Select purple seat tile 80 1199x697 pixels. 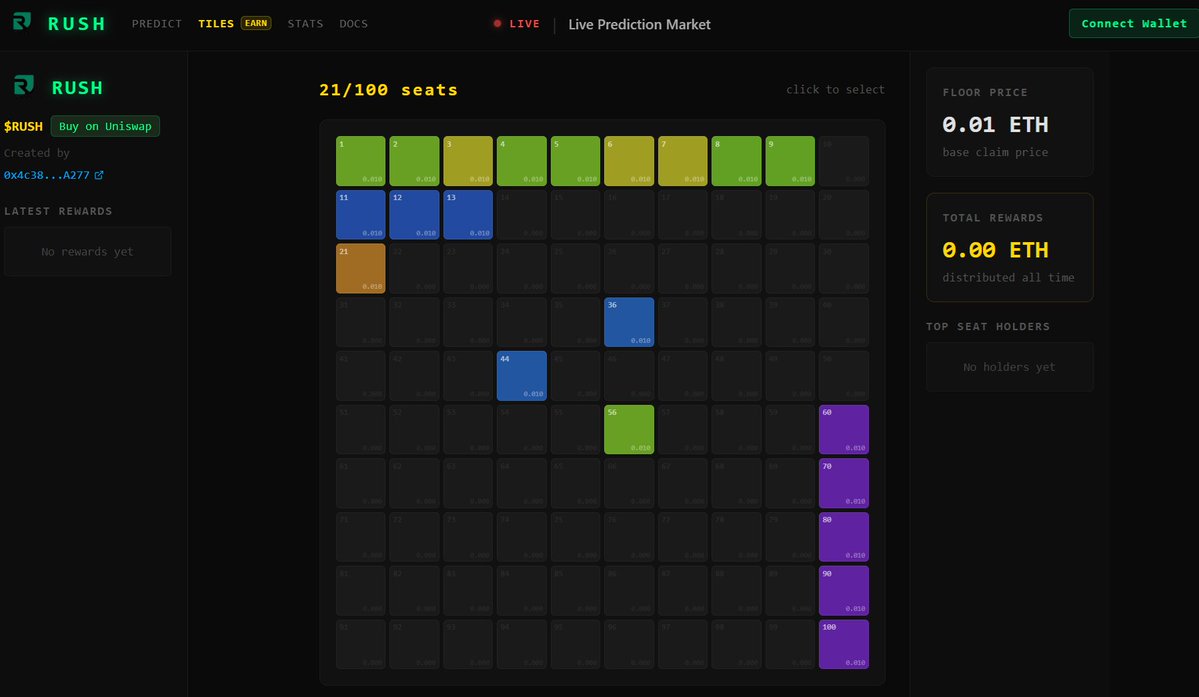(844, 537)
